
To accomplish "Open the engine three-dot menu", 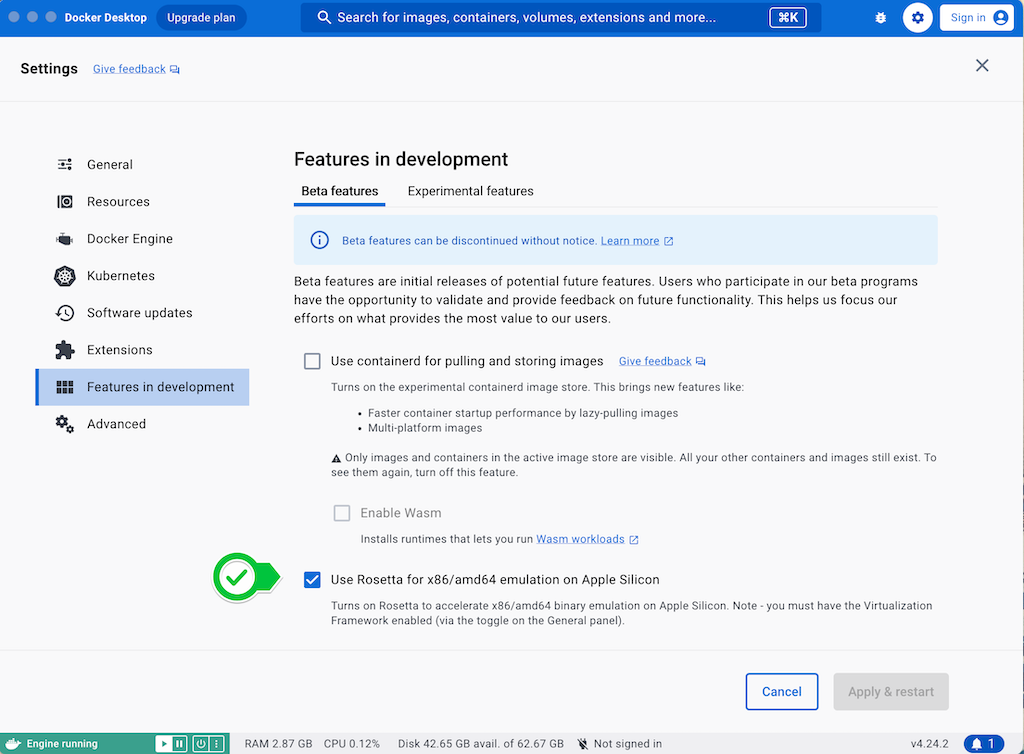I will coord(217,744).
